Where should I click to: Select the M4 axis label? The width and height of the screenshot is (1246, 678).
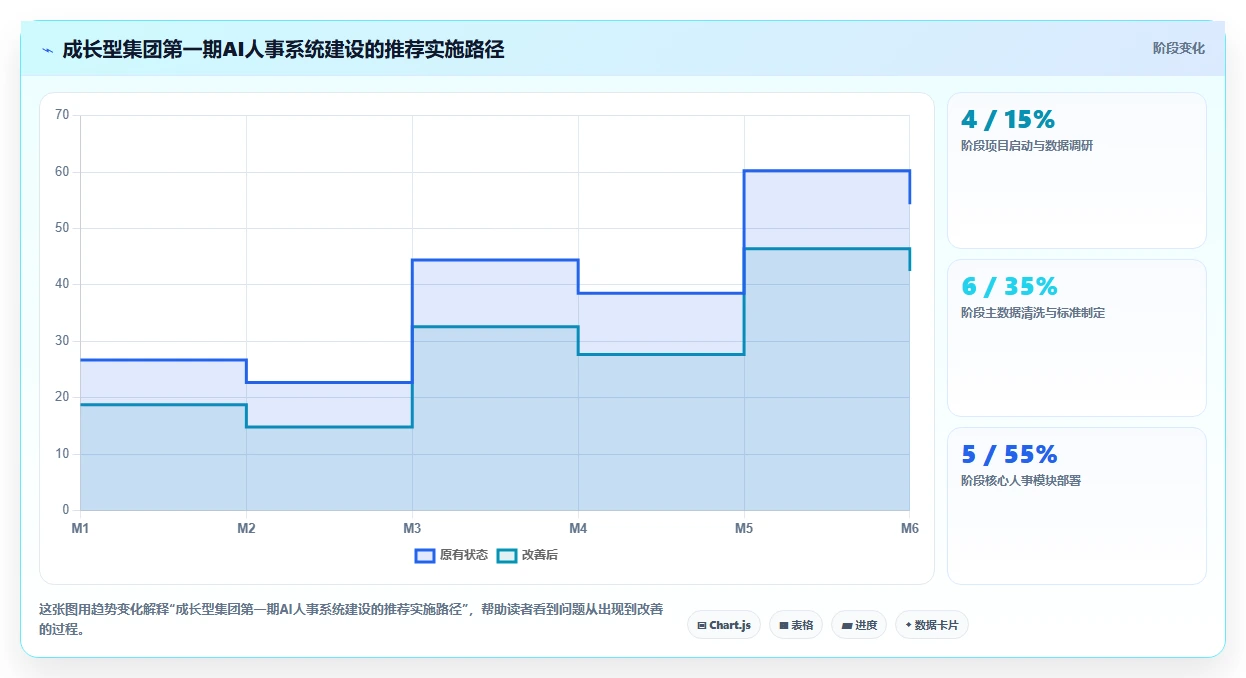click(x=578, y=528)
